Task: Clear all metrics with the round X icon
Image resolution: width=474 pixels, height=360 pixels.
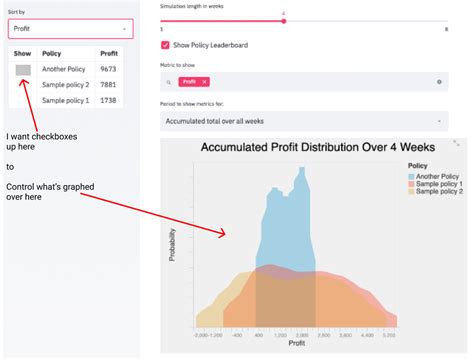Action: [439, 82]
